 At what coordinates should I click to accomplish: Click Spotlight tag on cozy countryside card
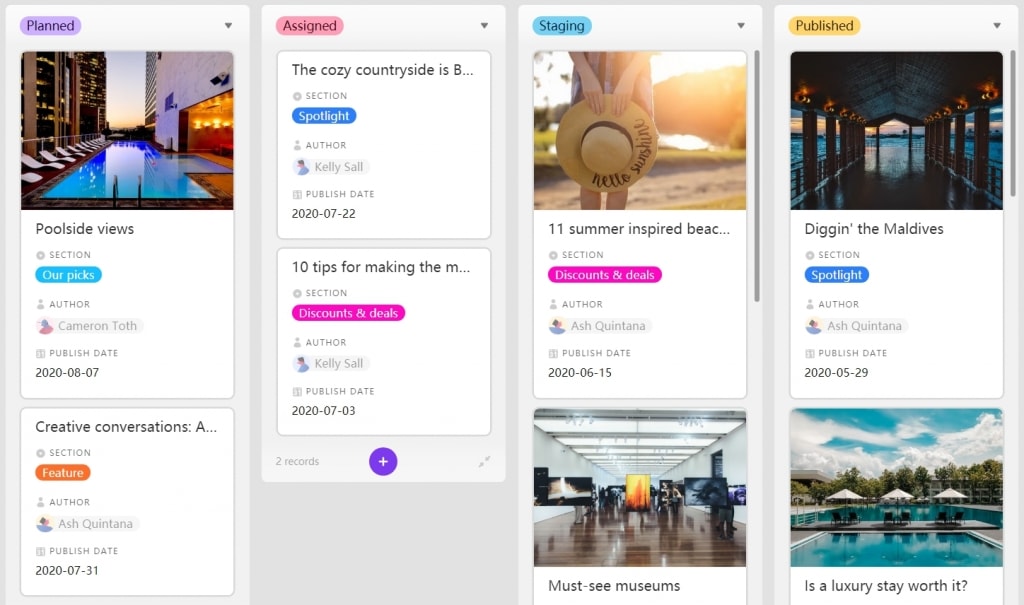pyautogui.click(x=324, y=116)
